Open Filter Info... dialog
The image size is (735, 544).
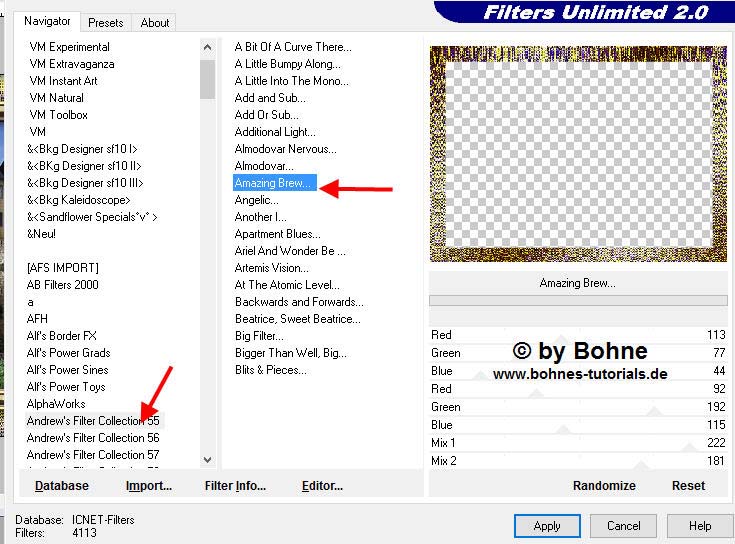(x=235, y=485)
